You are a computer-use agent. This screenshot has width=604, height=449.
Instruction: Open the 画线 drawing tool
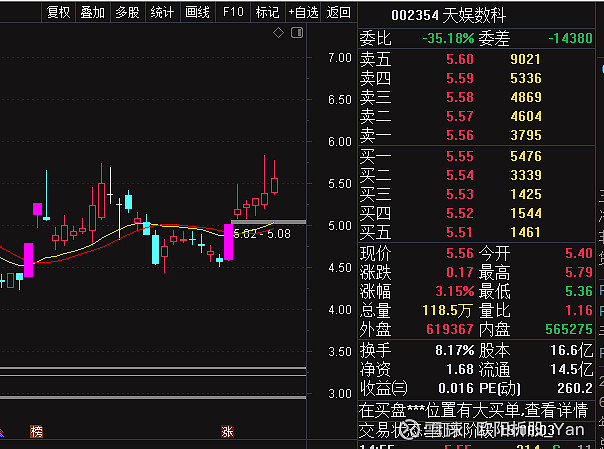(198, 12)
